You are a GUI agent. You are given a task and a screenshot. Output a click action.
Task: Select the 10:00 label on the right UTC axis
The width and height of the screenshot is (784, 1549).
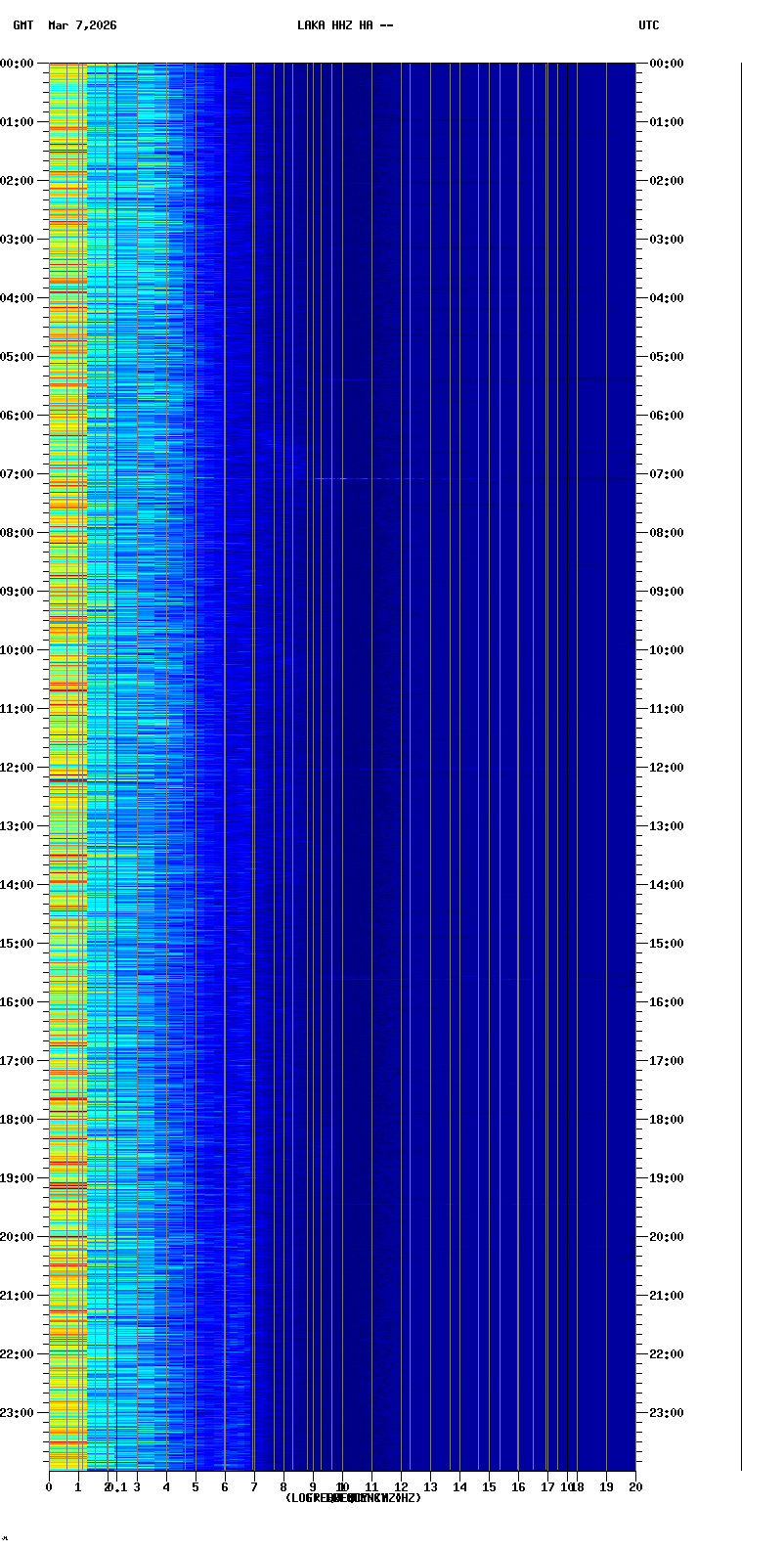[x=667, y=650]
